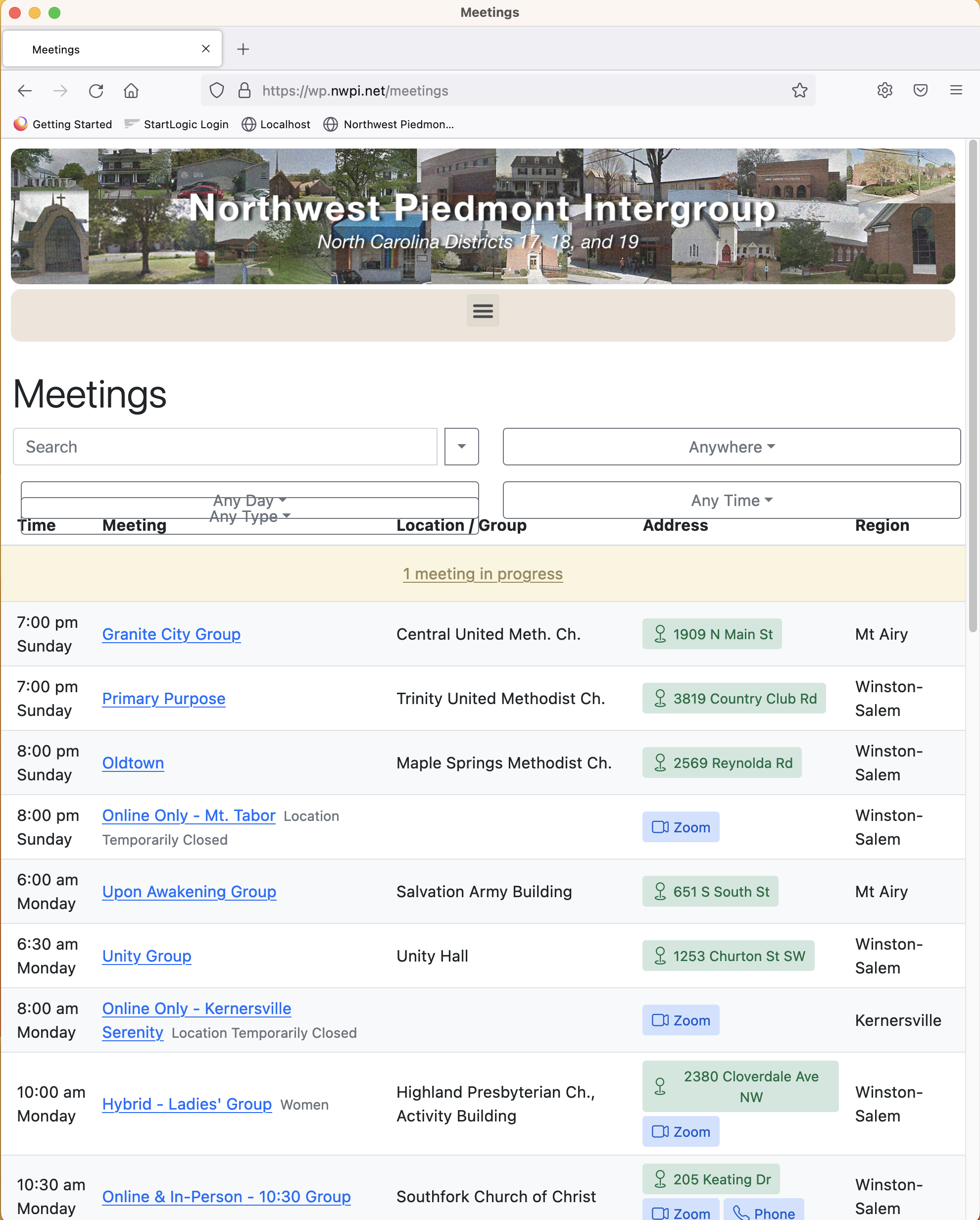Open the Any Day dropdown

[x=249, y=491]
